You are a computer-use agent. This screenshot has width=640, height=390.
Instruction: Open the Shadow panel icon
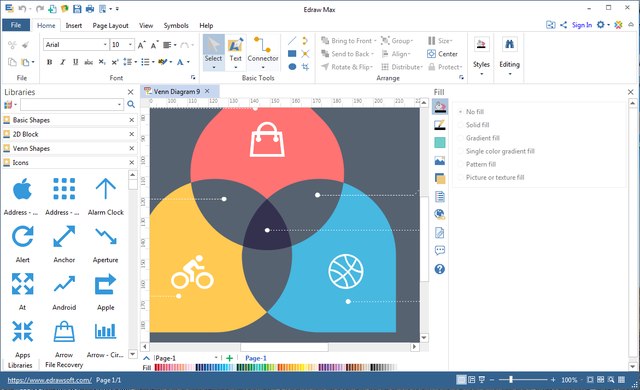[440, 143]
